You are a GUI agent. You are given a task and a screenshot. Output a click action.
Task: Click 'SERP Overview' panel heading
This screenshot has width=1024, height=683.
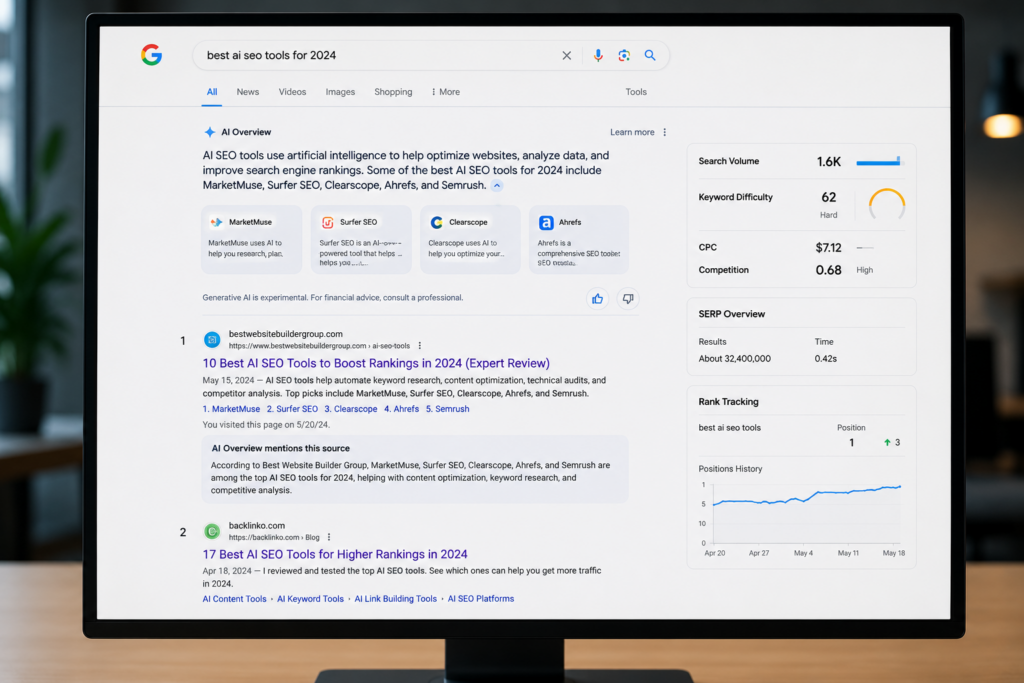pyautogui.click(x=731, y=314)
